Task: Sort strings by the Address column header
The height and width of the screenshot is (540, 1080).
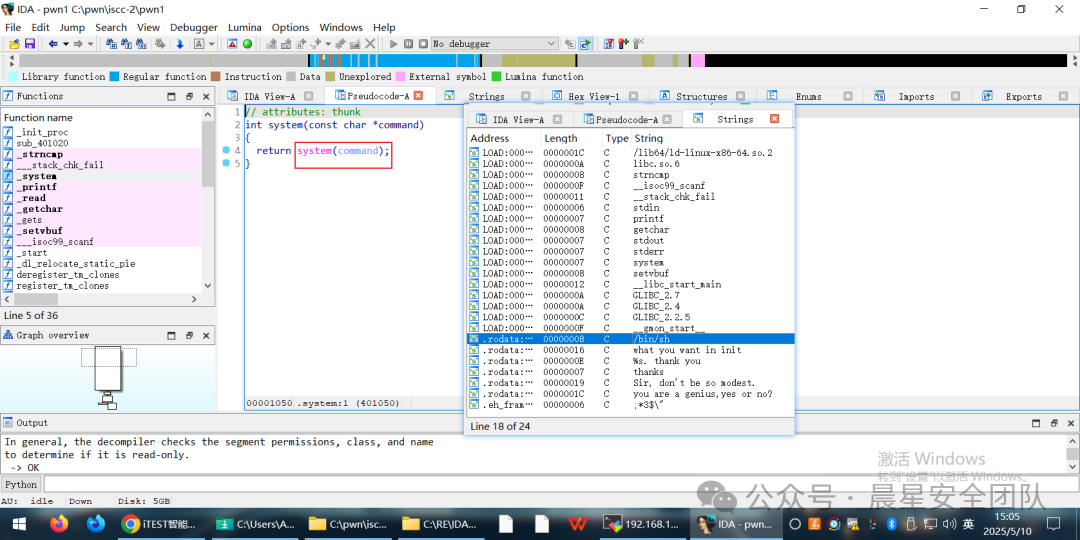Action: (503, 138)
